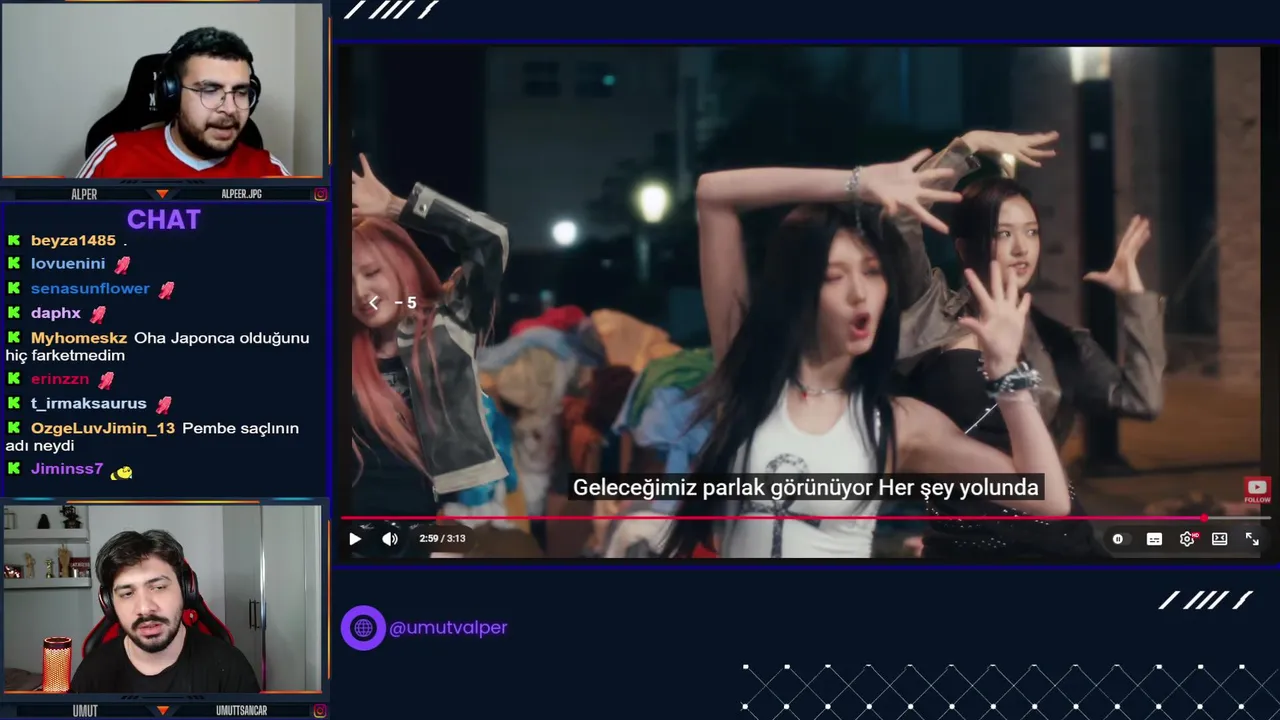Screen dimensions: 1280x720
Task: Click Alper's webcam feed
Action: click(163, 90)
